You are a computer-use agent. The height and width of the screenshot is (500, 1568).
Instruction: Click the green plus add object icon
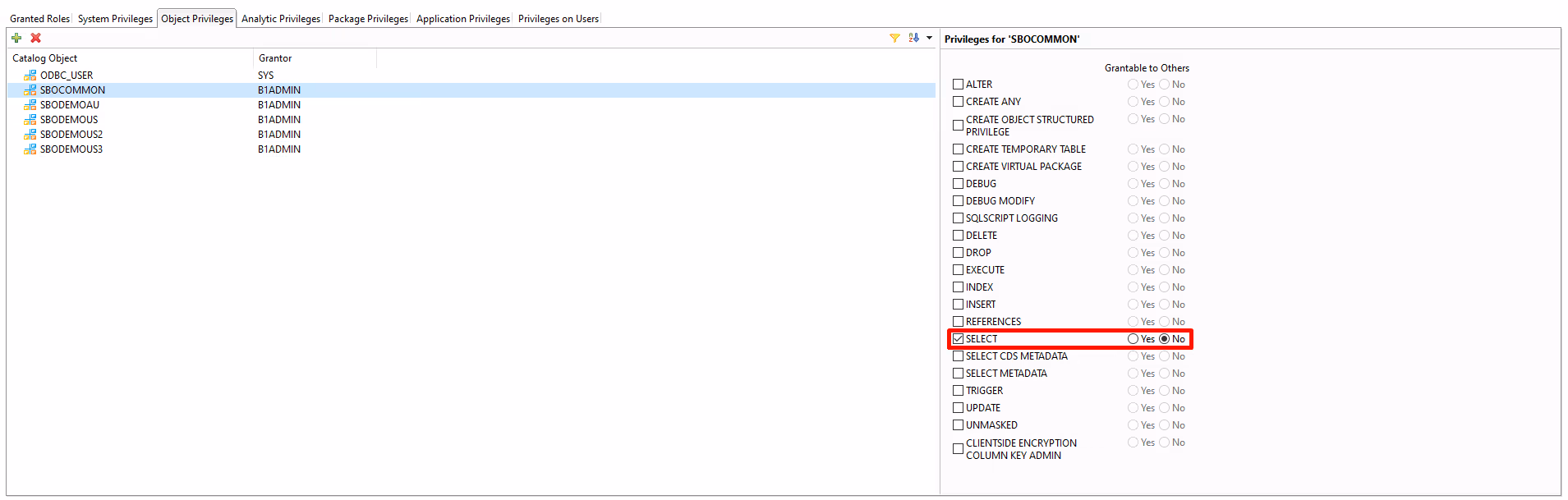pos(16,38)
